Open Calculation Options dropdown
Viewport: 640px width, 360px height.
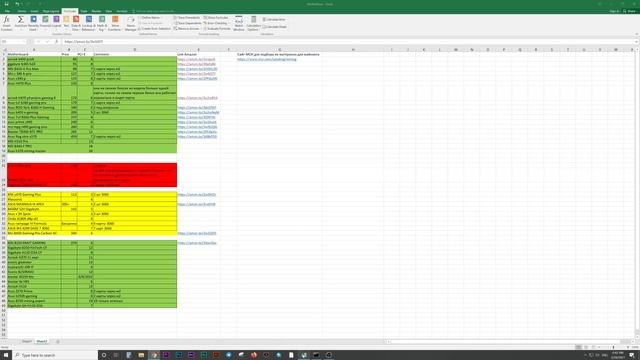pyautogui.click(x=253, y=23)
